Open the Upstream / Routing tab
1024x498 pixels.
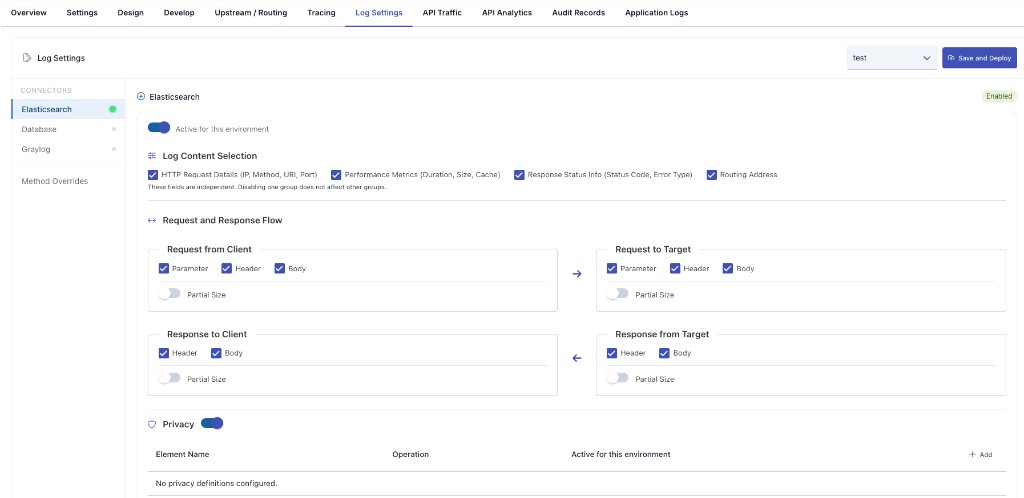pos(251,12)
